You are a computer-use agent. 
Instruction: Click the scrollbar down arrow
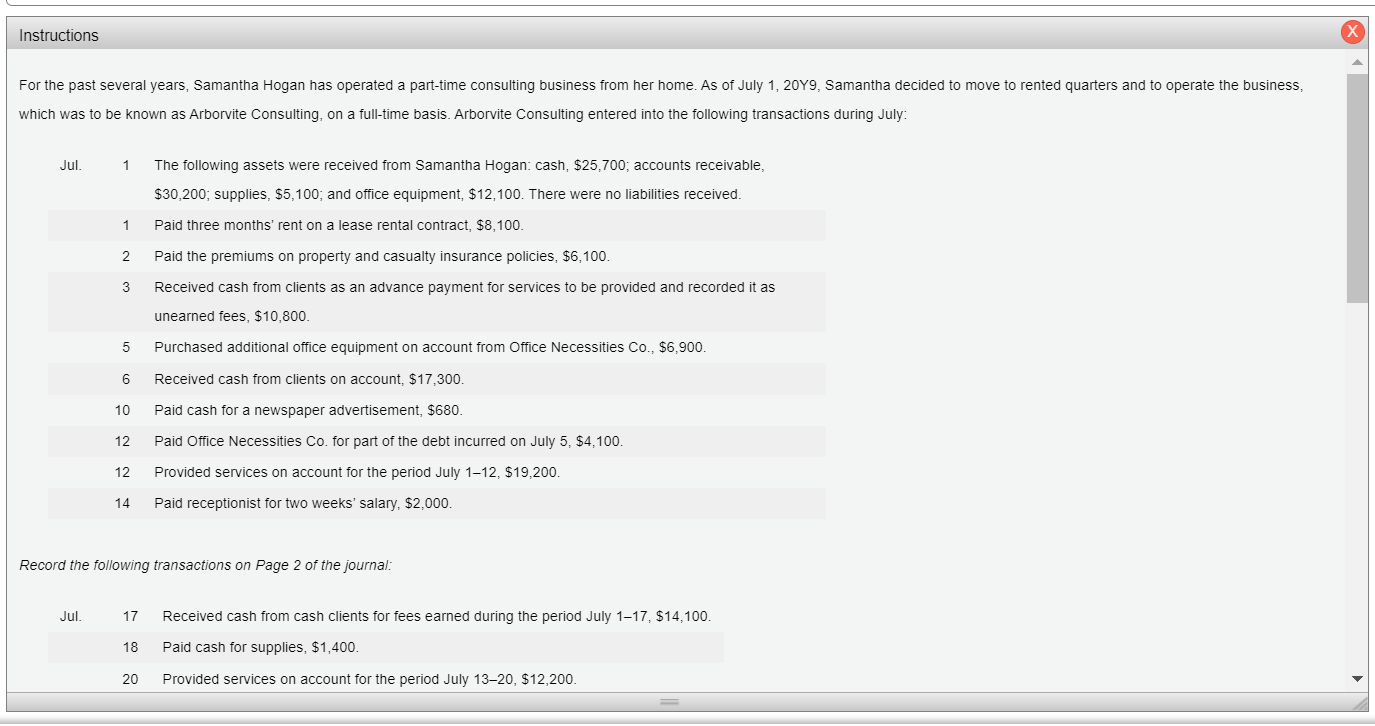[1356, 677]
